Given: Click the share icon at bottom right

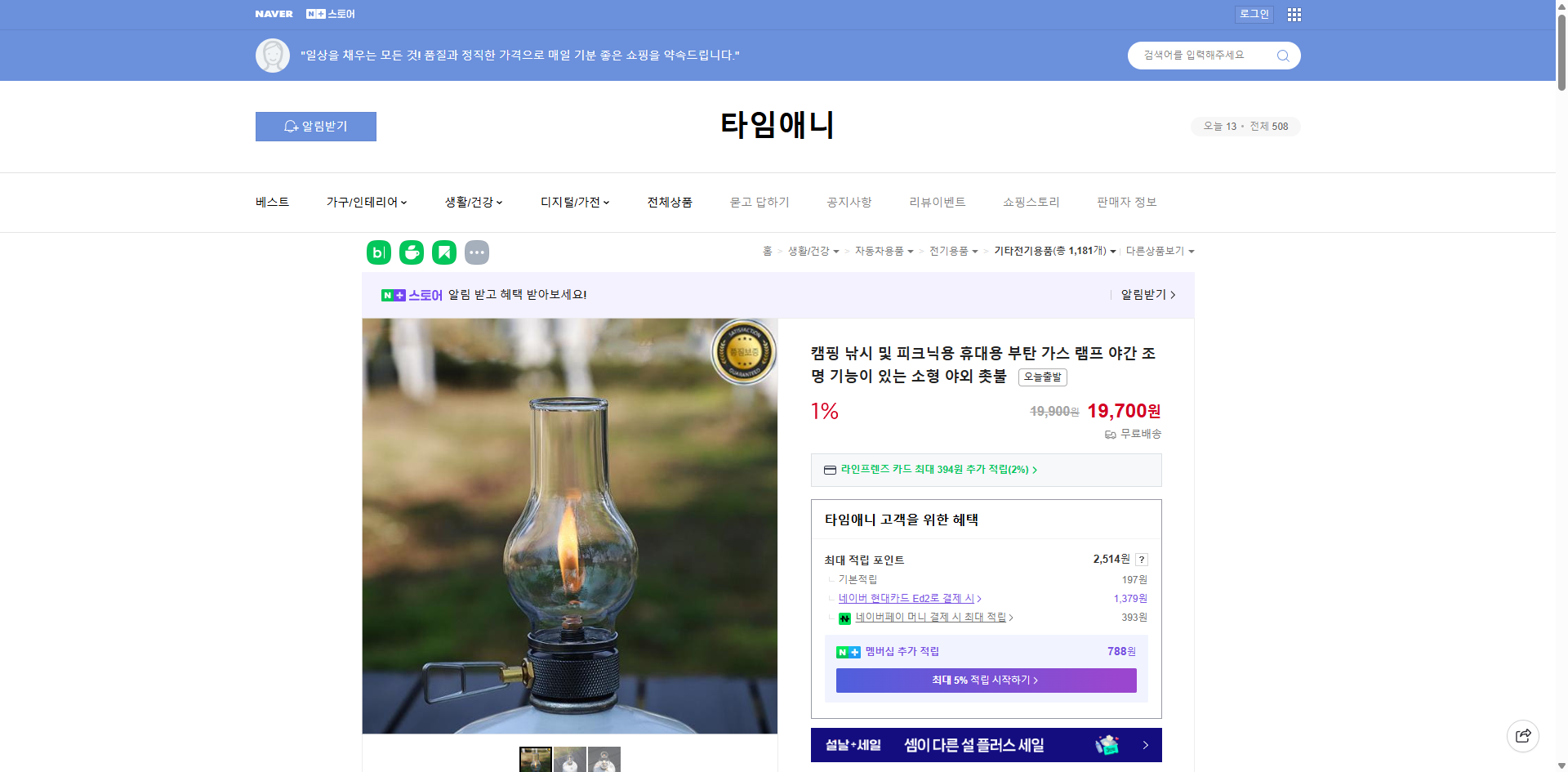Looking at the screenshot, I should coord(1523,735).
